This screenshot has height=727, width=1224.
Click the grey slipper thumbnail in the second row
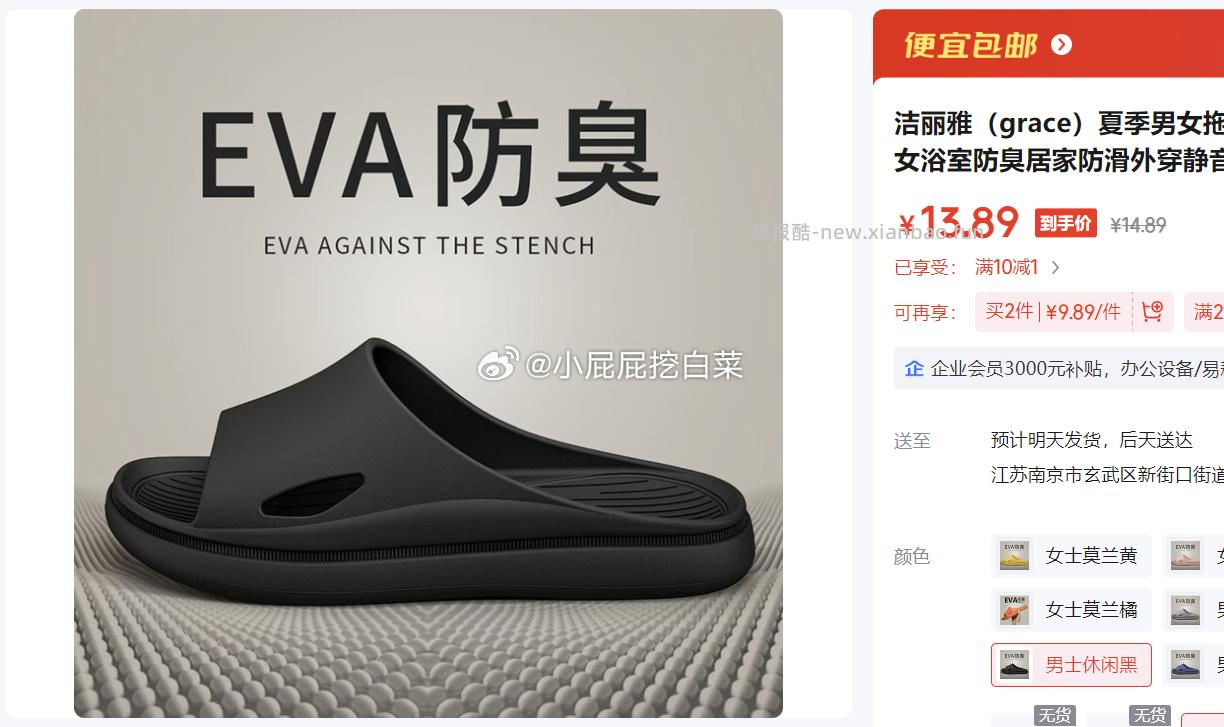pyautogui.click(x=1186, y=609)
